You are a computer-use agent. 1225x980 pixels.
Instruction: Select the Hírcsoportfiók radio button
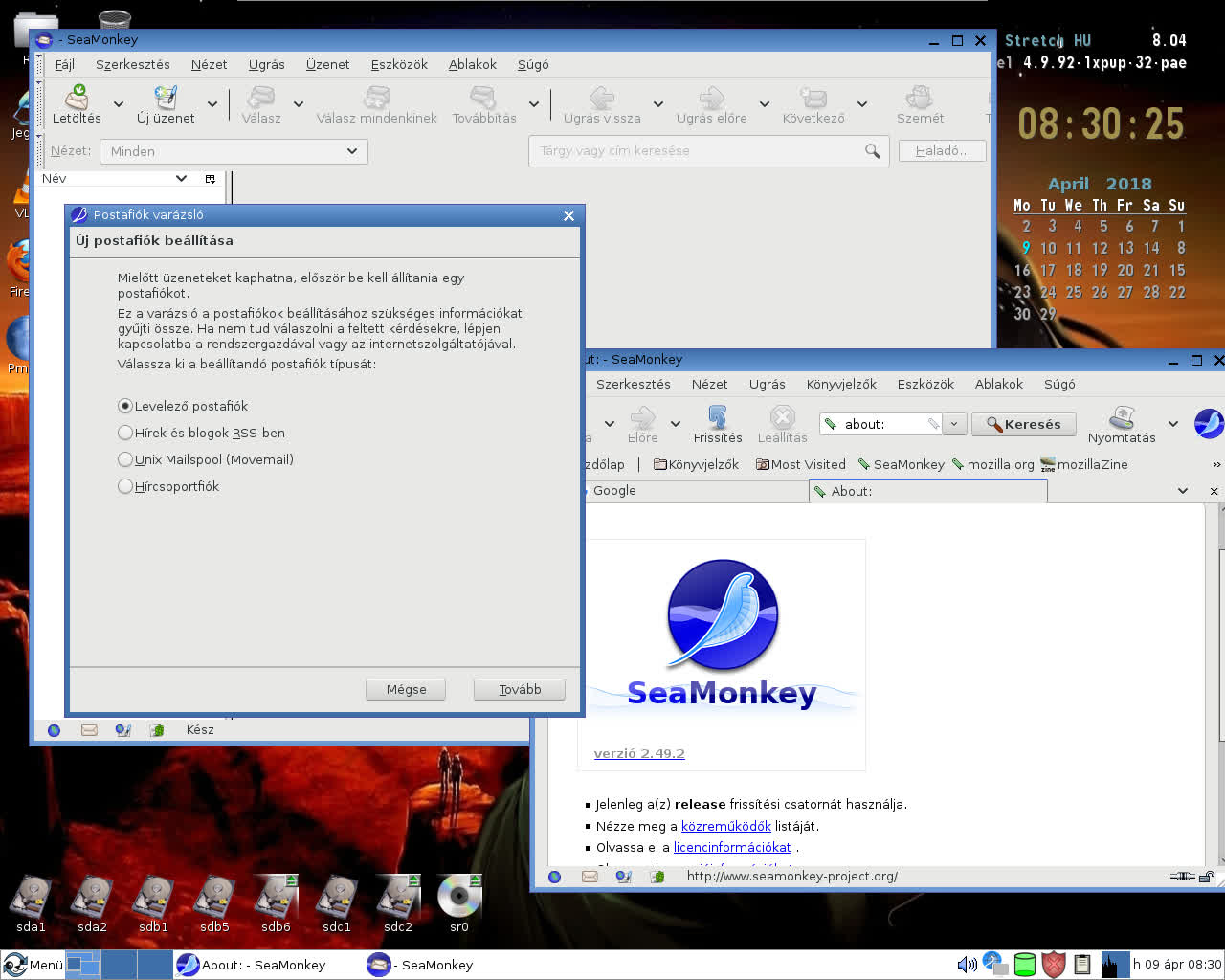pyautogui.click(x=125, y=487)
